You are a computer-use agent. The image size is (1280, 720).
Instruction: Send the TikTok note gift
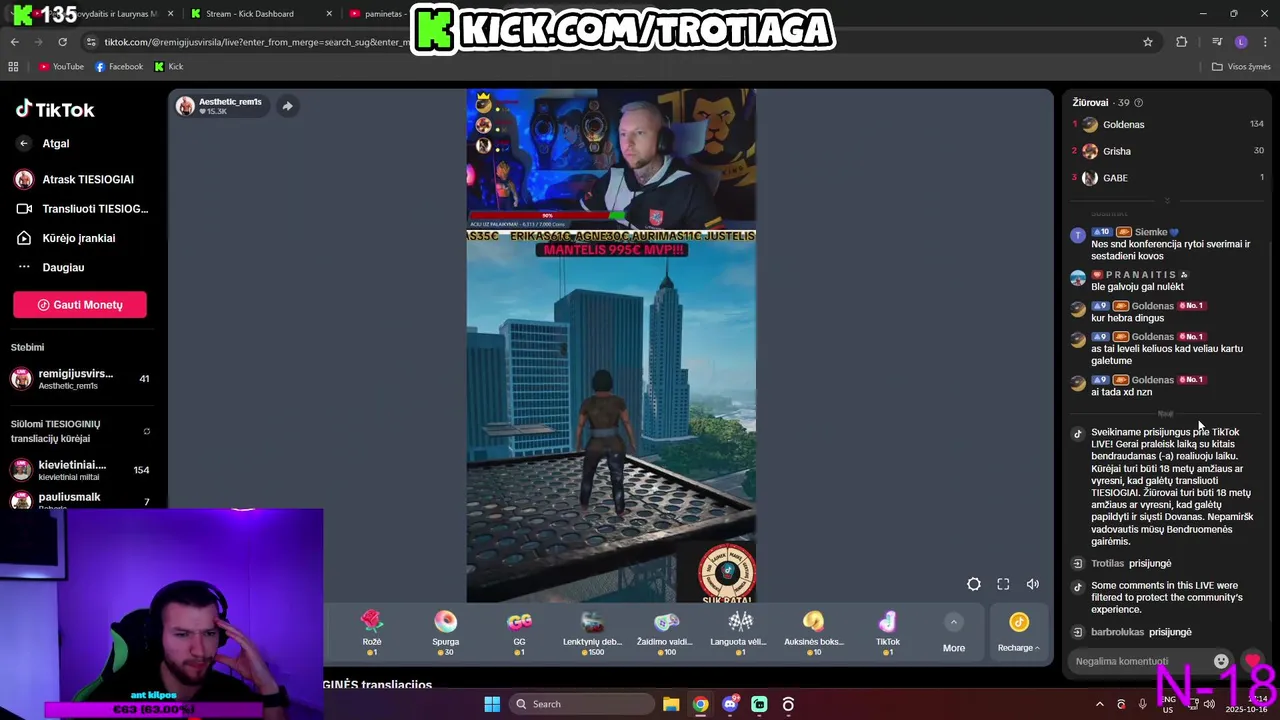pos(888,633)
